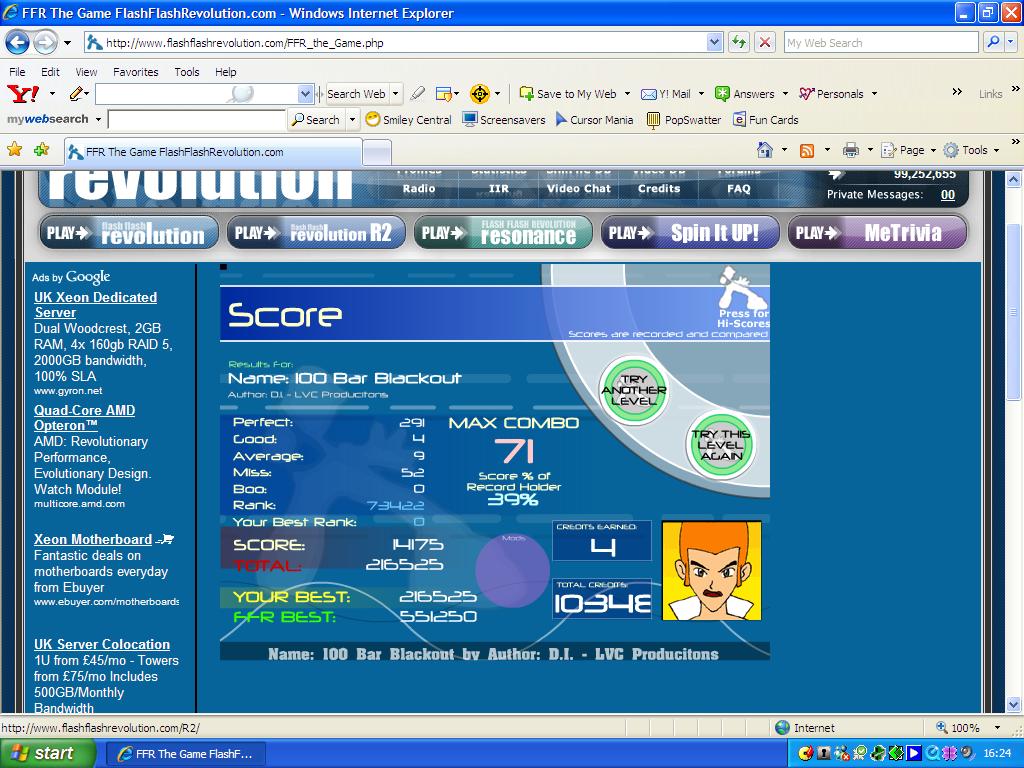
Task: Click the magnifier search icon beside My Web Search
Action: click(x=993, y=42)
